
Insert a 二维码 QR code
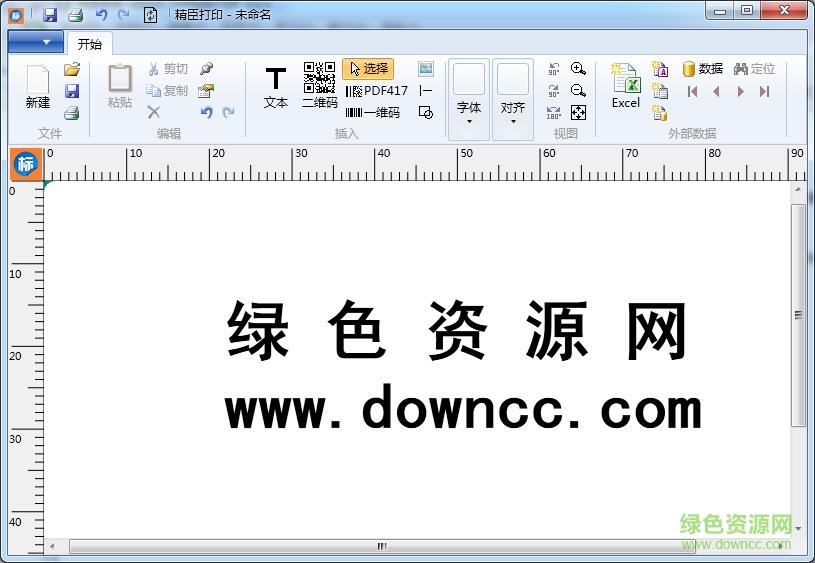320,86
